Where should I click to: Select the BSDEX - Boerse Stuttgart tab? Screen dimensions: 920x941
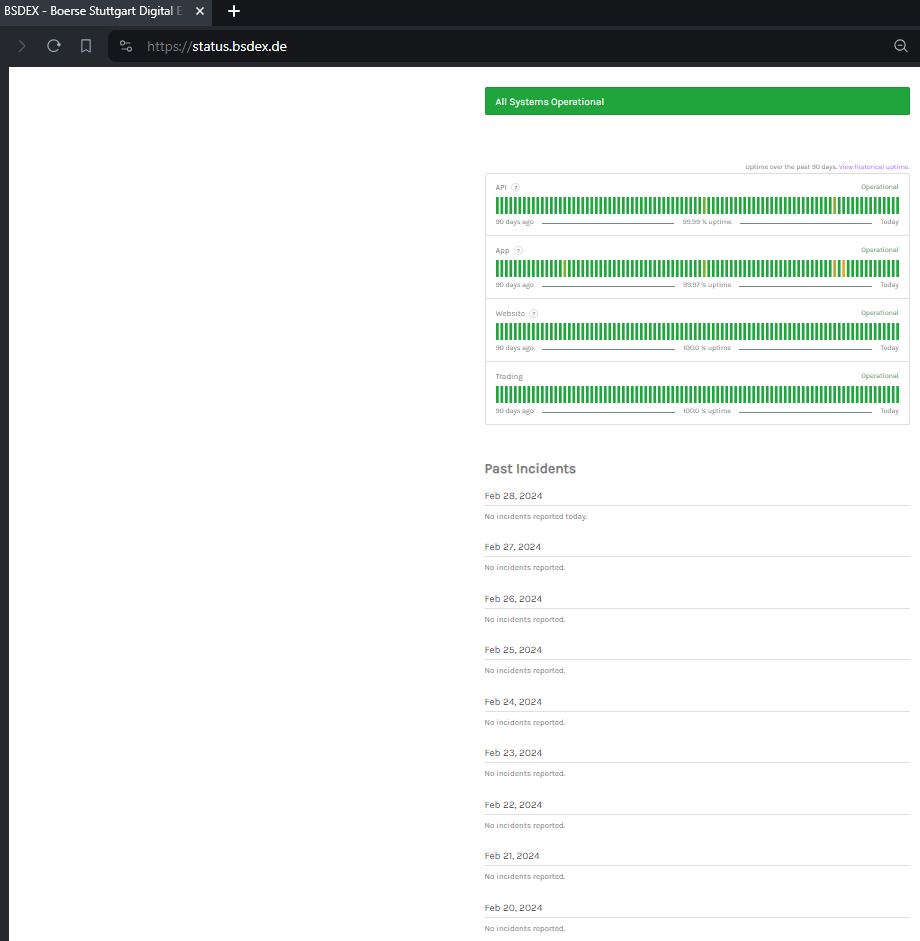tap(92, 11)
